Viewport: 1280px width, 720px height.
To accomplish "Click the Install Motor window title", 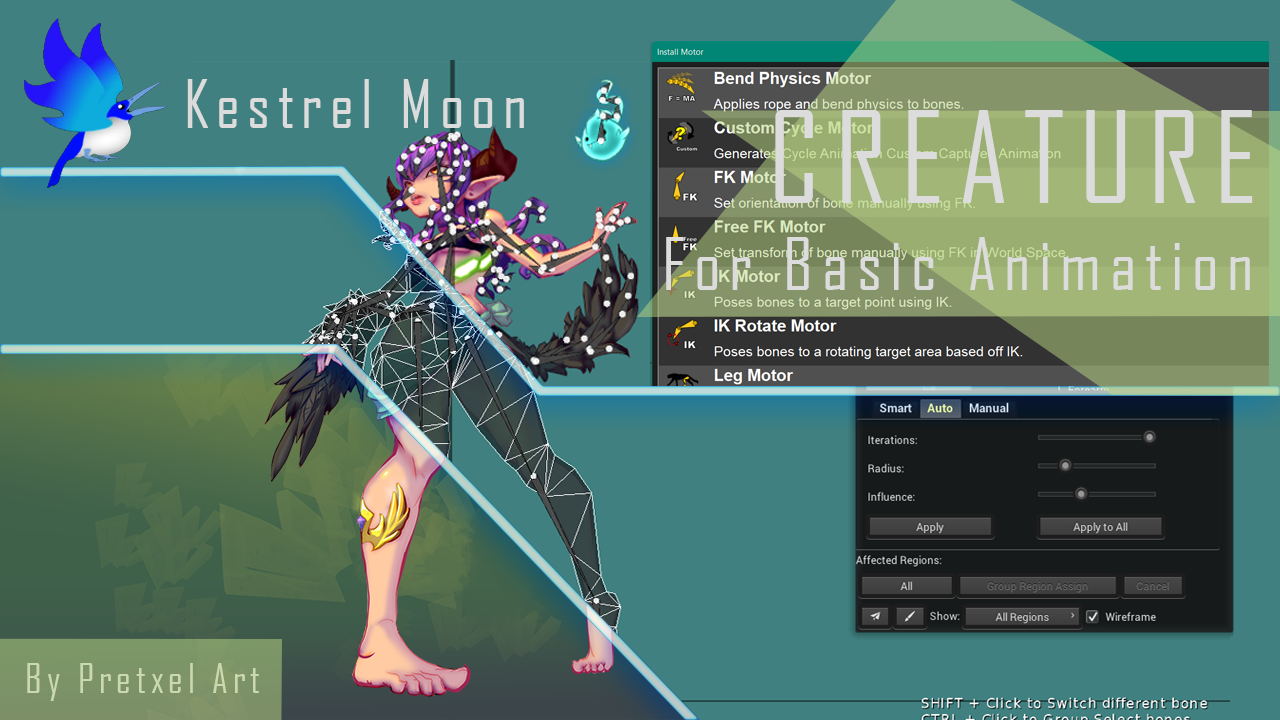I will click(x=680, y=52).
